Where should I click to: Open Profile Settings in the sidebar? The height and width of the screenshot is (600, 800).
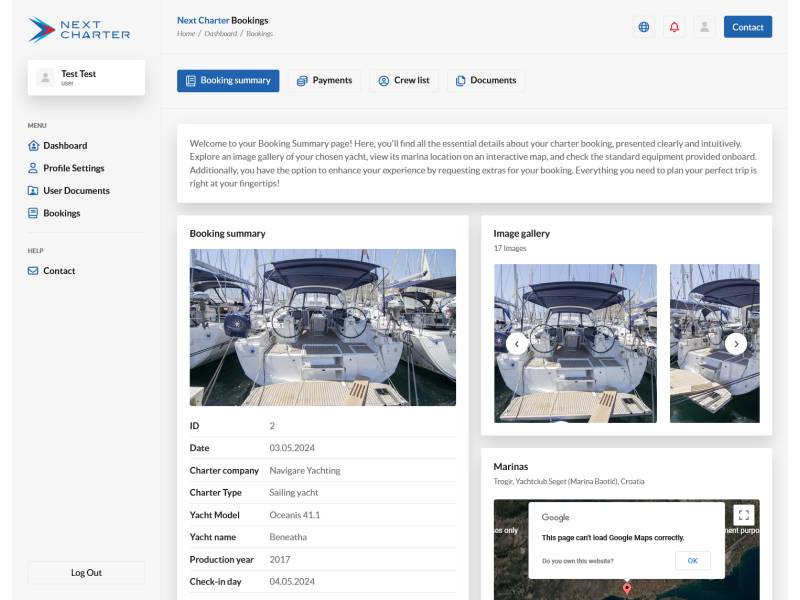(66, 168)
